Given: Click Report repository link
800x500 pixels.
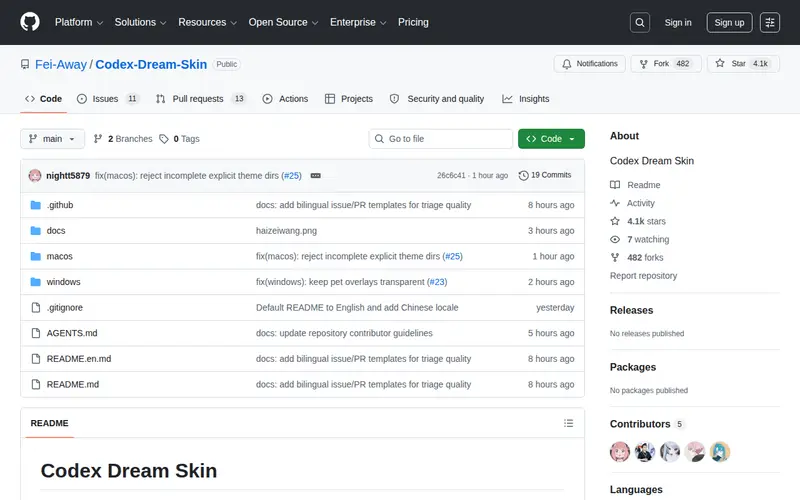Looking at the screenshot, I should 643,276.
